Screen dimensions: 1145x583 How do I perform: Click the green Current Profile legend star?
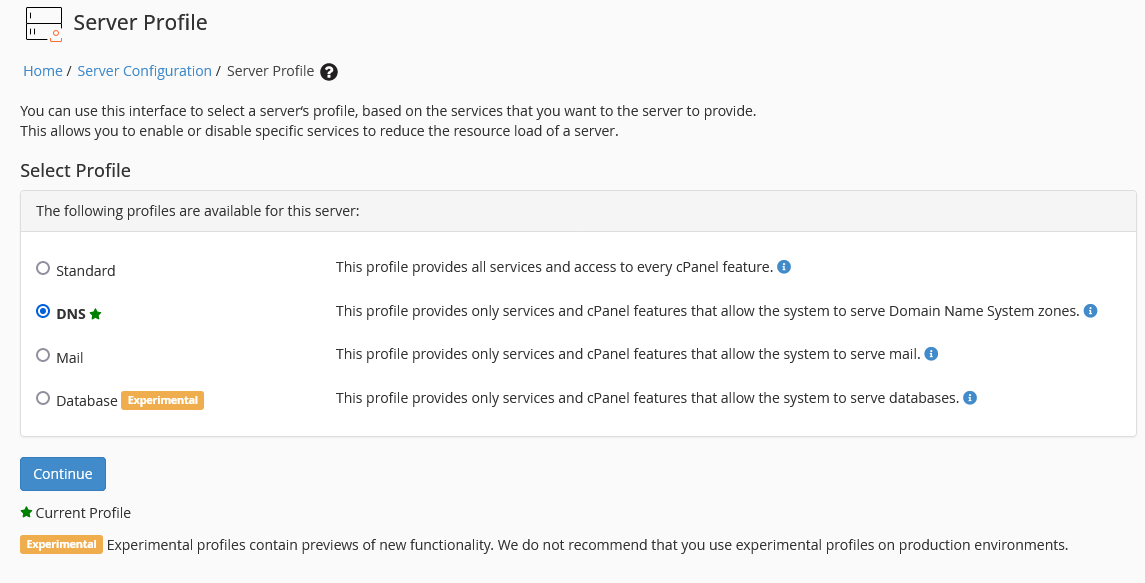point(26,513)
